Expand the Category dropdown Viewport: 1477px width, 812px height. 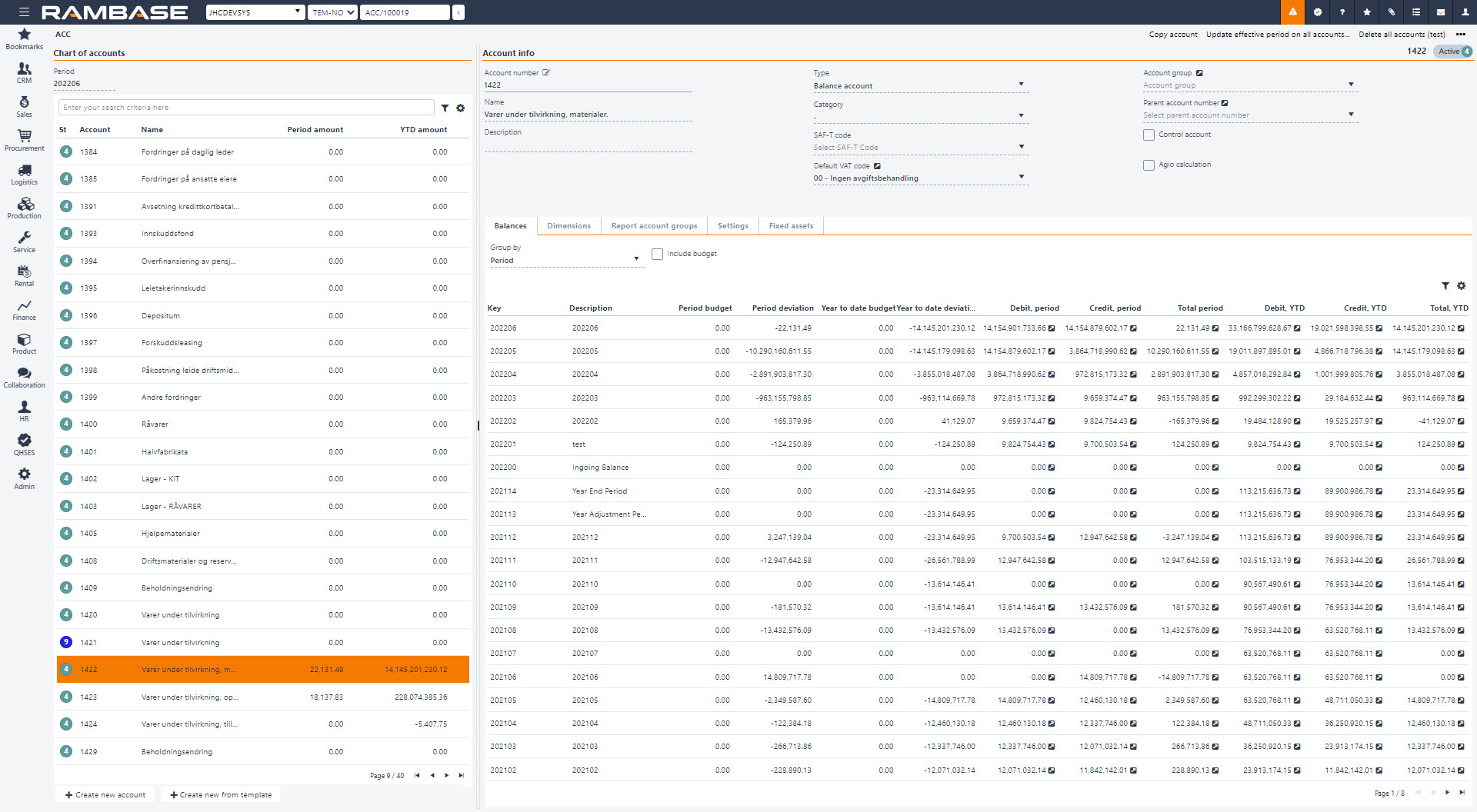click(x=1021, y=116)
